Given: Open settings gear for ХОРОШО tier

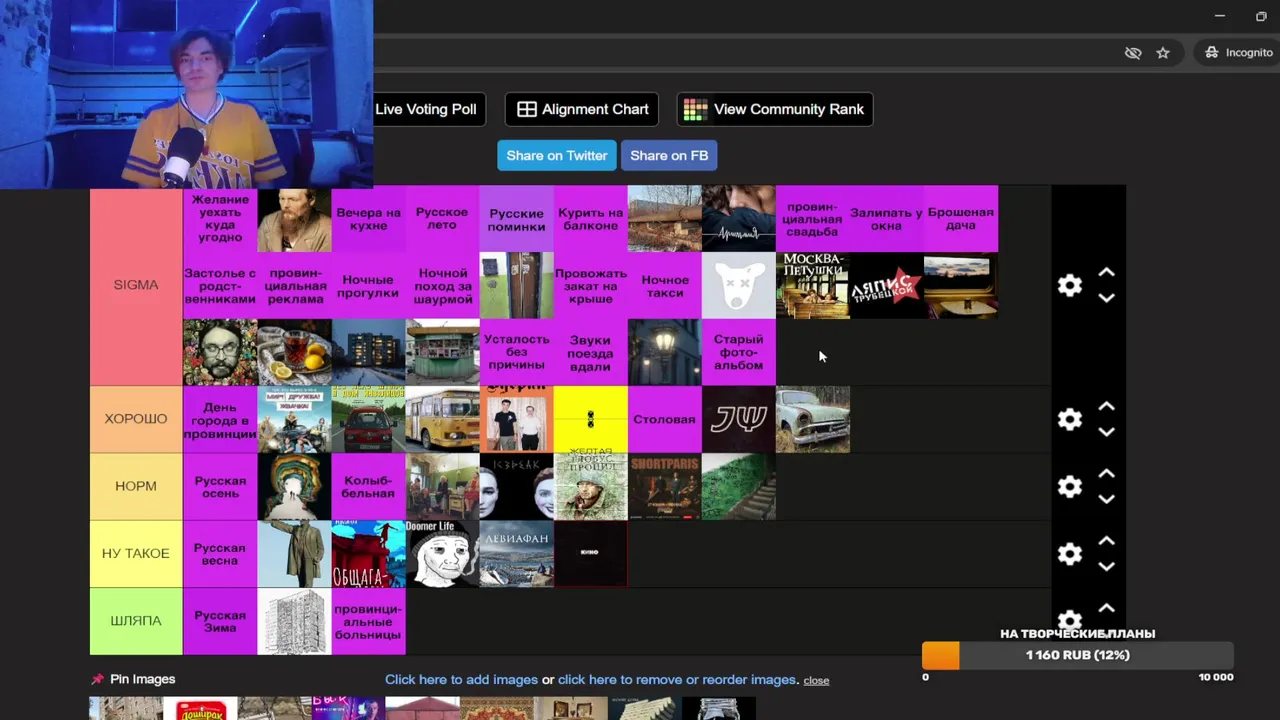Looking at the screenshot, I should pos(1070,419).
